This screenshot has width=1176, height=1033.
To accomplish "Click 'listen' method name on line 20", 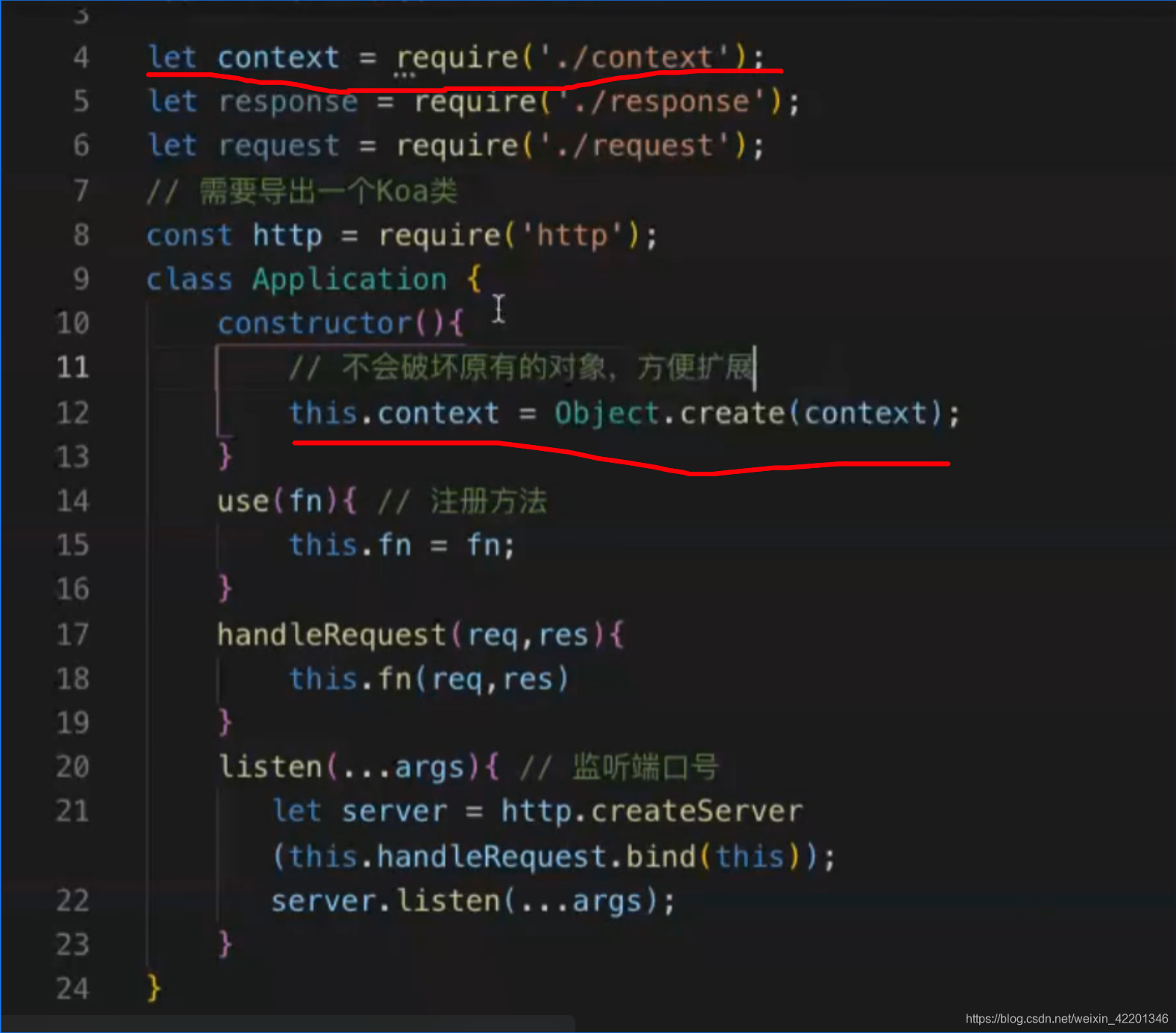I will (x=270, y=766).
